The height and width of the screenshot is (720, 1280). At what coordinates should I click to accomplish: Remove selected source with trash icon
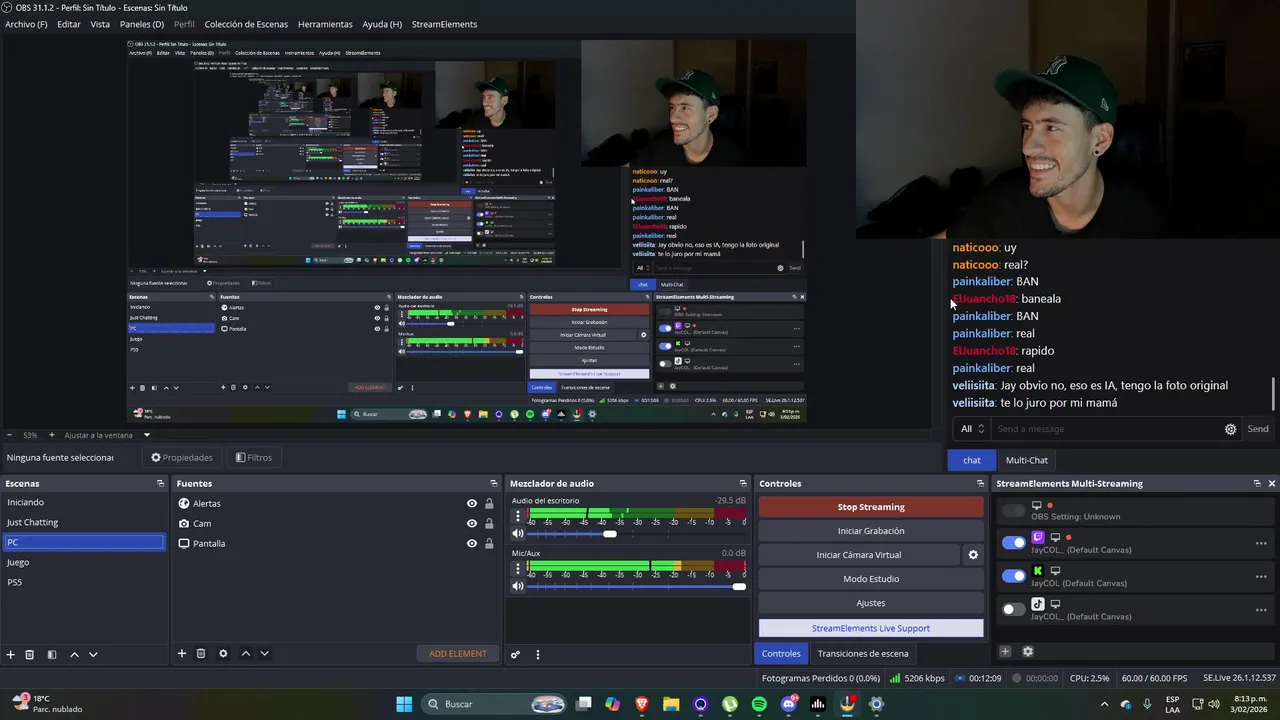click(x=201, y=654)
